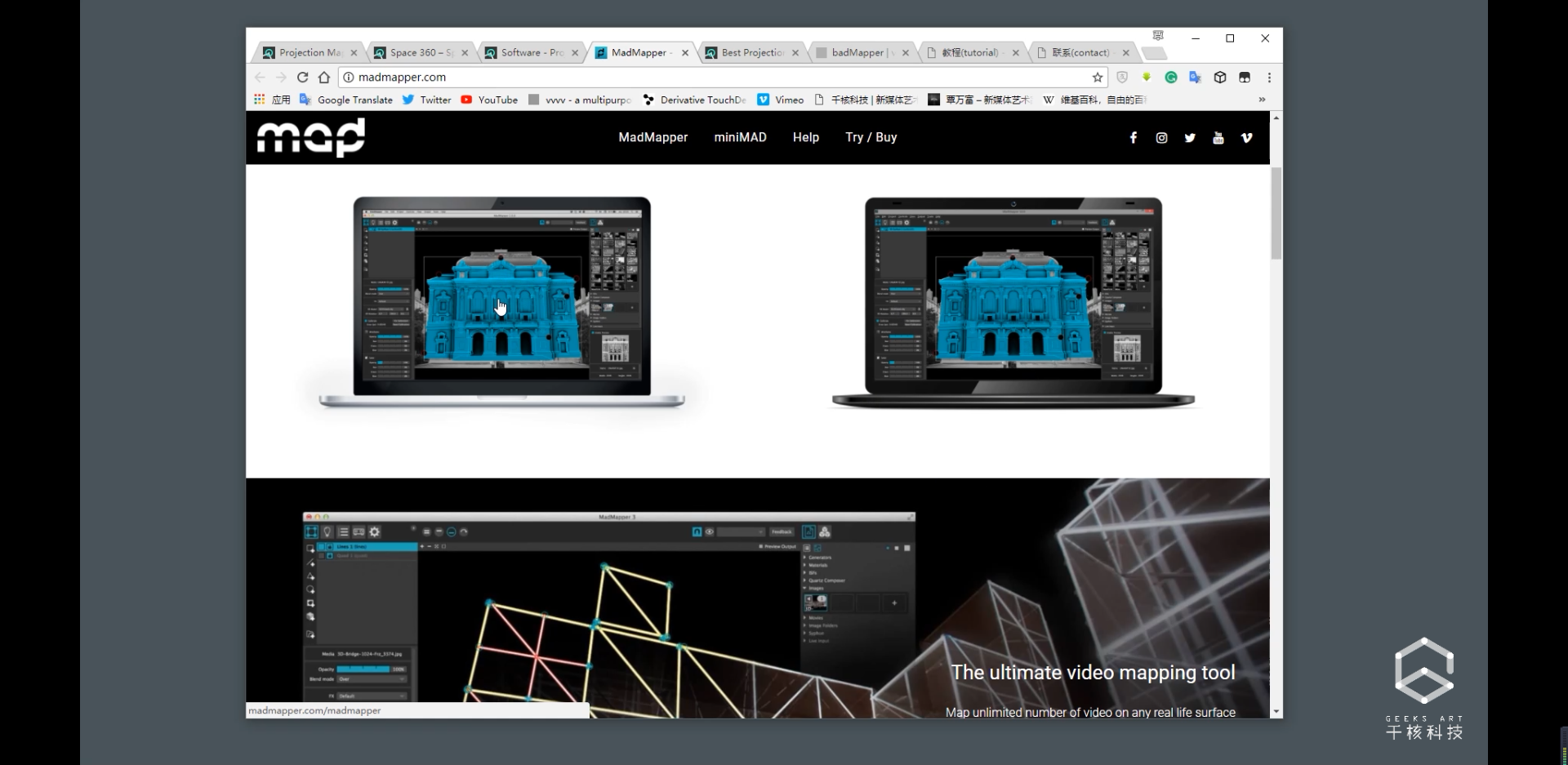
Task: Open the MadMapper menu in site navigation
Action: (x=653, y=137)
